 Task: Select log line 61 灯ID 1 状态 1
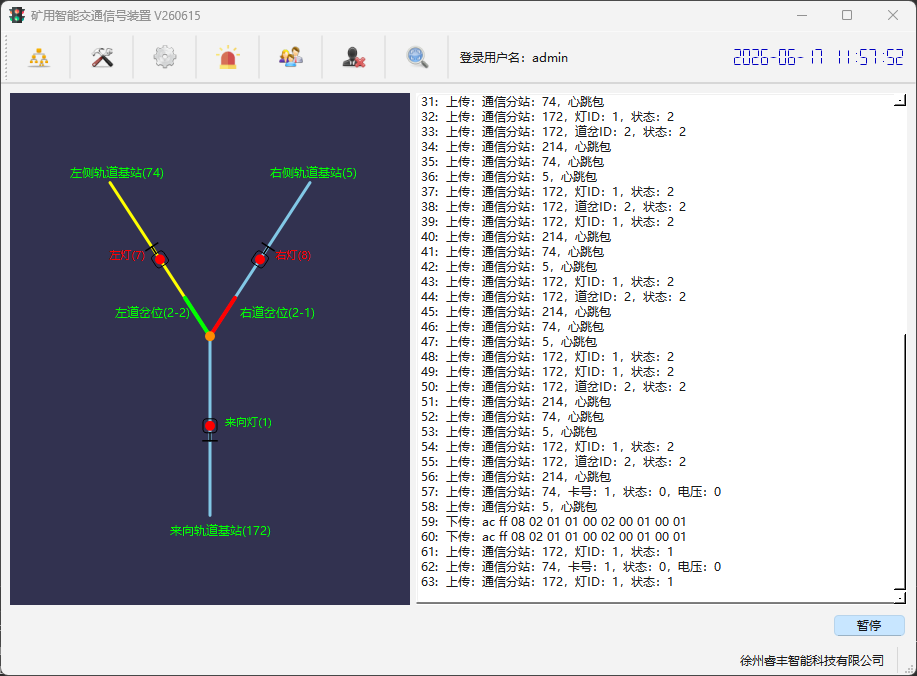point(547,551)
